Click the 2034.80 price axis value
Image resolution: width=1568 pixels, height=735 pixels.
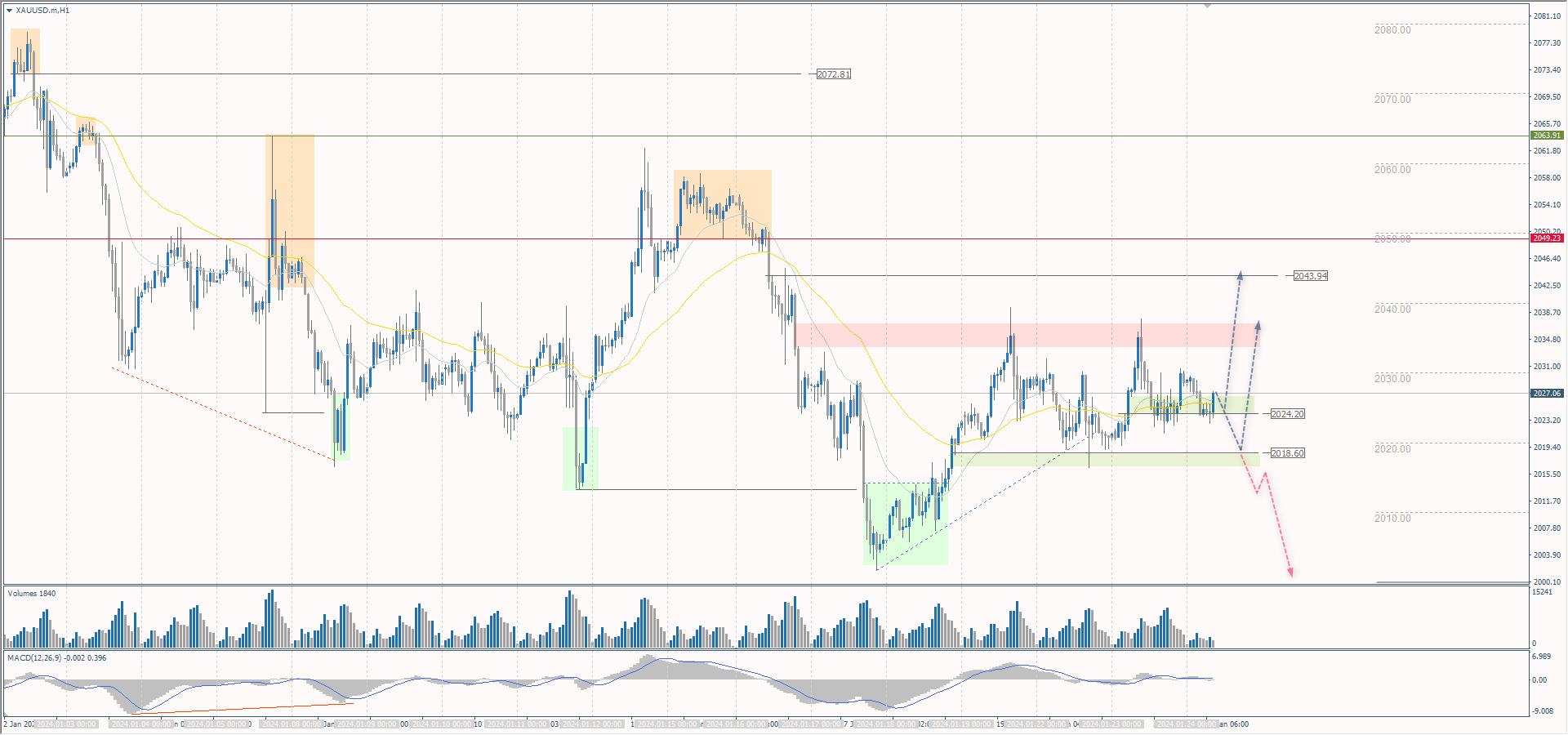1547,340
